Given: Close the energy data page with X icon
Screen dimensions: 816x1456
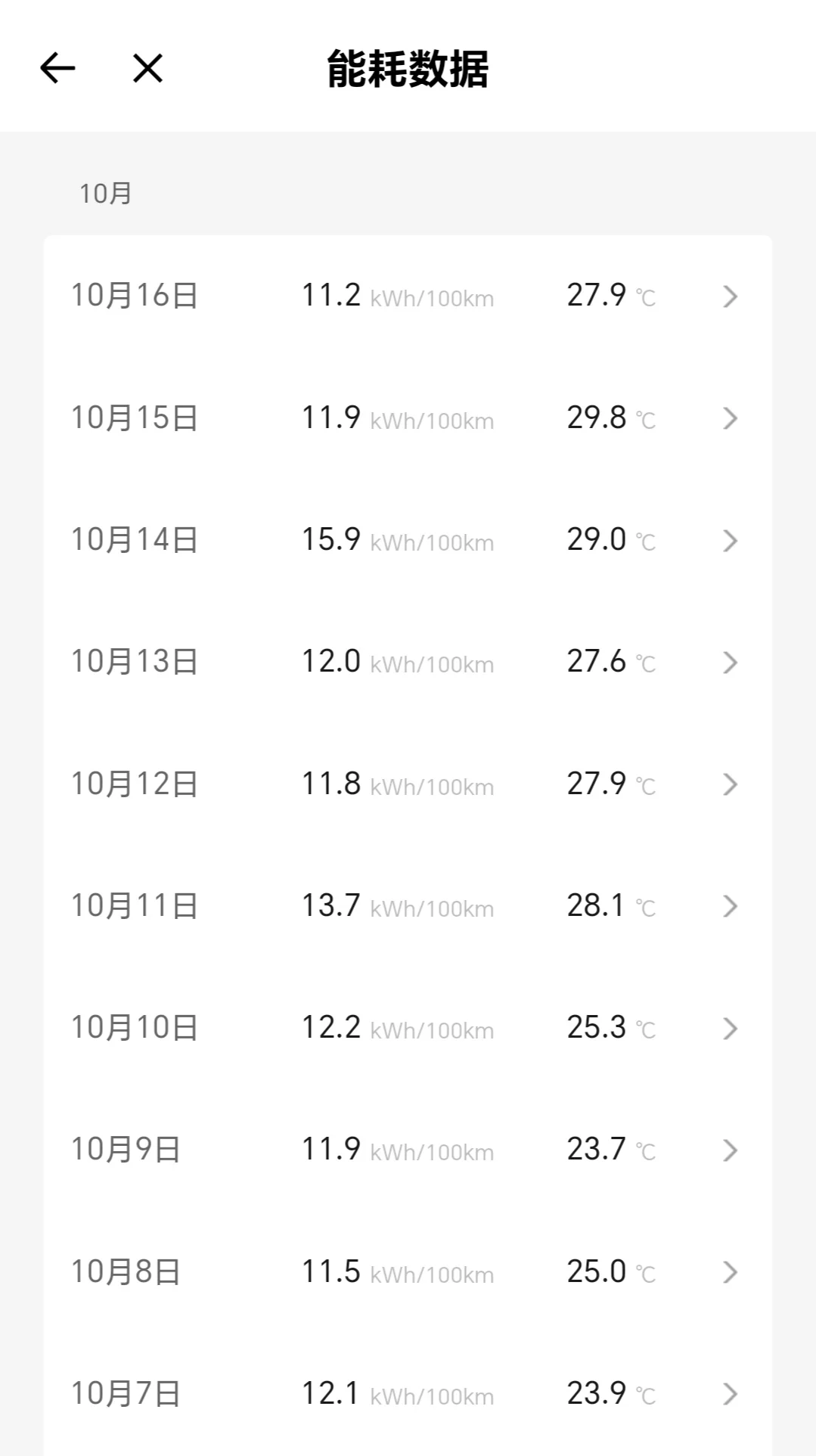Looking at the screenshot, I should [147, 68].
